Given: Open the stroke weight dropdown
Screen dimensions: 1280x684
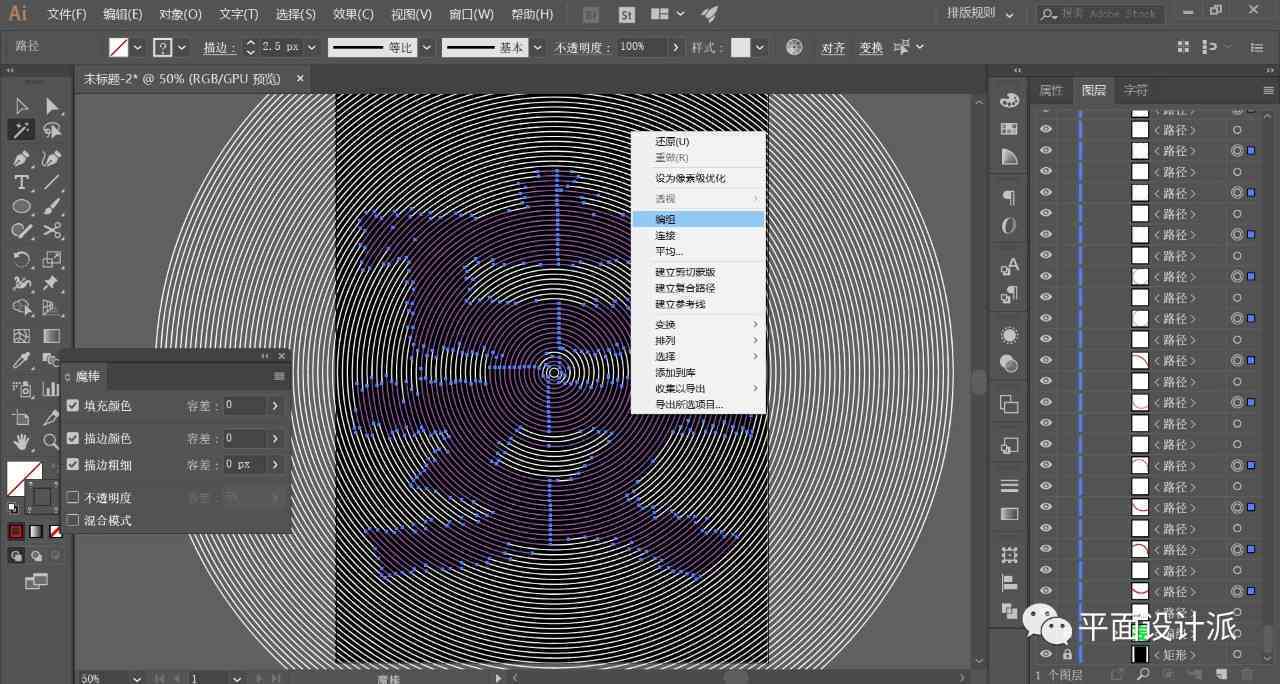Looking at the screenshot, I should tap(312, 47).
